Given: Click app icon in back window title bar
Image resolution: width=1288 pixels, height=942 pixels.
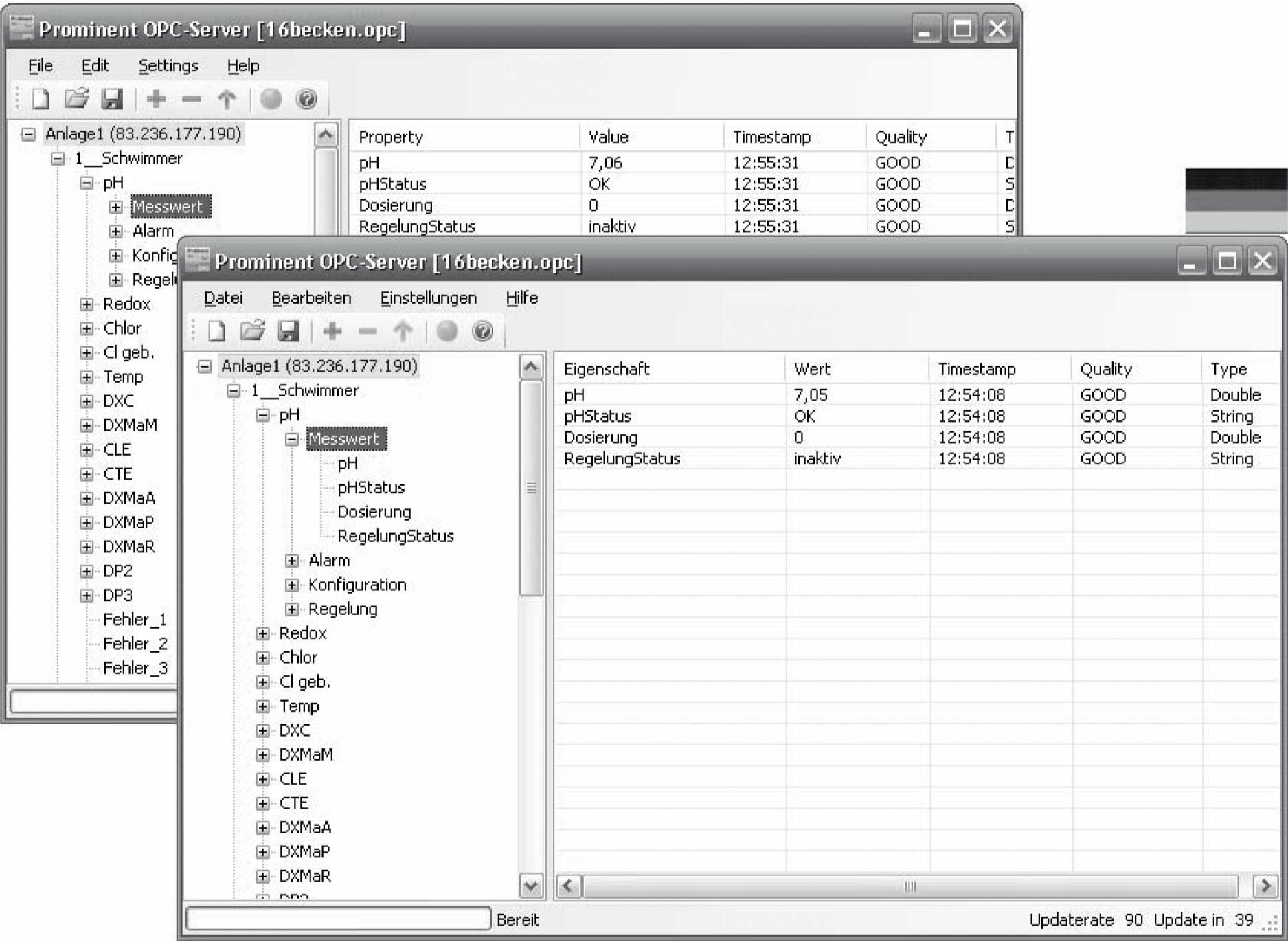Looking at the screenshot, I should click(x=22, y=27).
